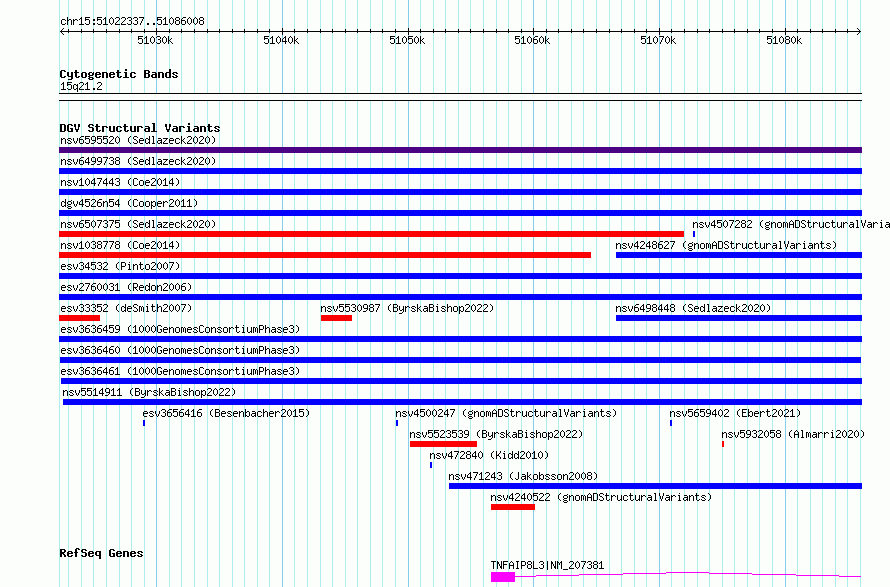
Task: Select the red nsv4240522 variant bar
Action: click(513, 507)
